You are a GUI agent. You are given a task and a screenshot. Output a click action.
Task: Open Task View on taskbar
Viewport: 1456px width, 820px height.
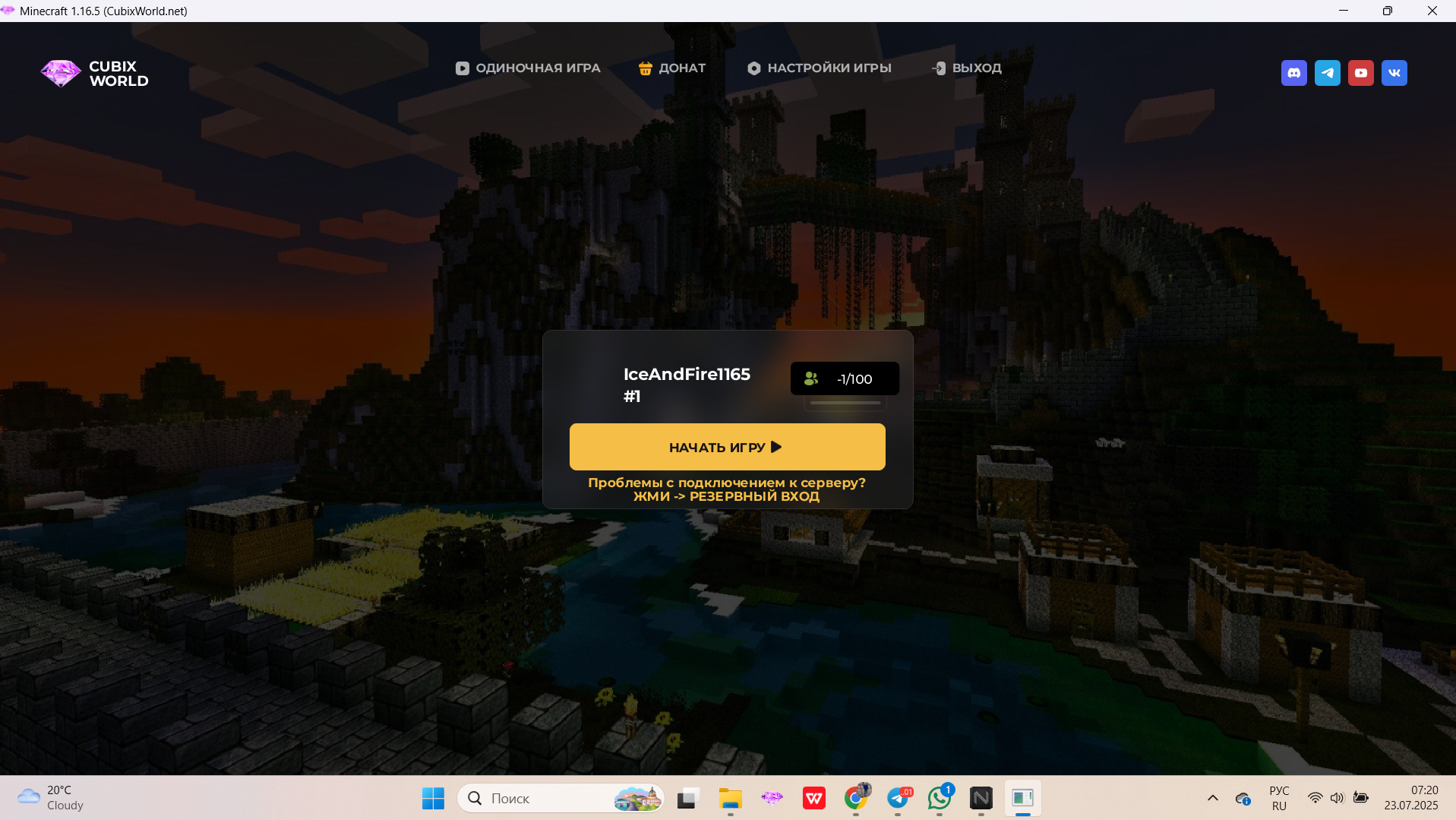[687, 798]
